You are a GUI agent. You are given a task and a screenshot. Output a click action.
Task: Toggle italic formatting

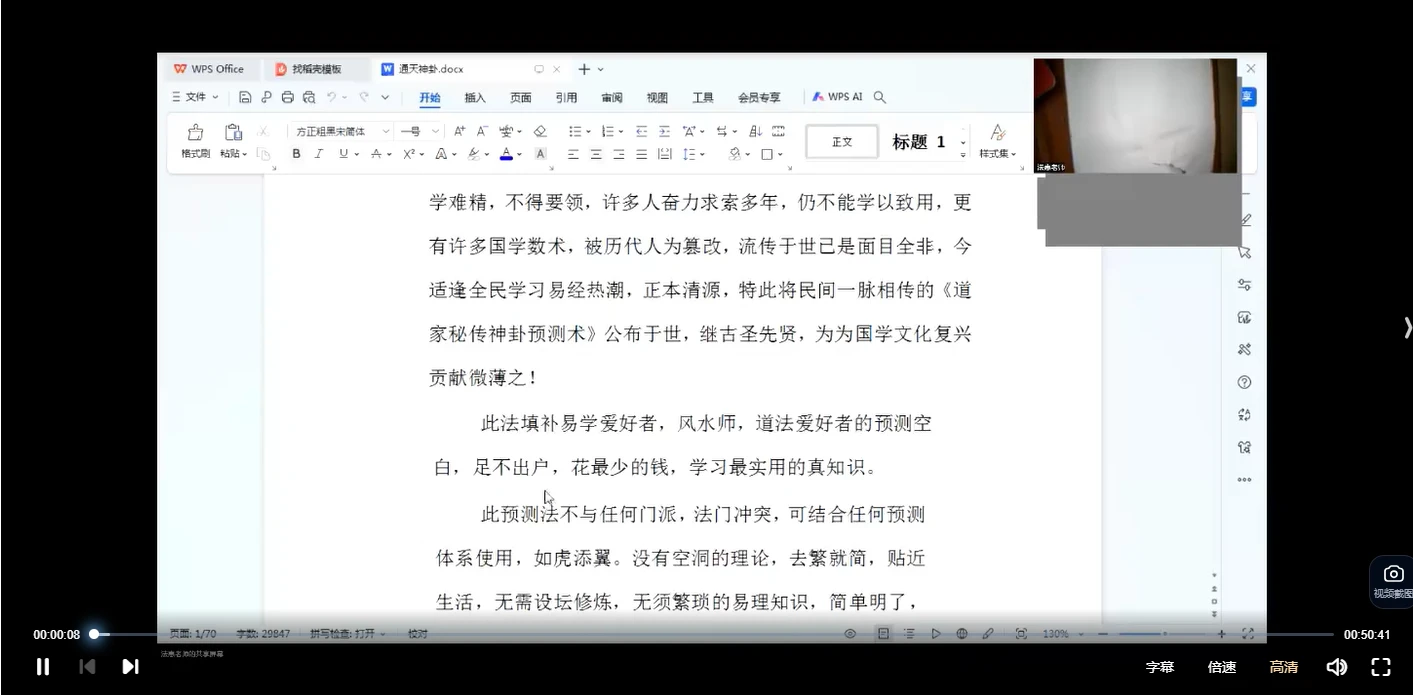point(319,154)
